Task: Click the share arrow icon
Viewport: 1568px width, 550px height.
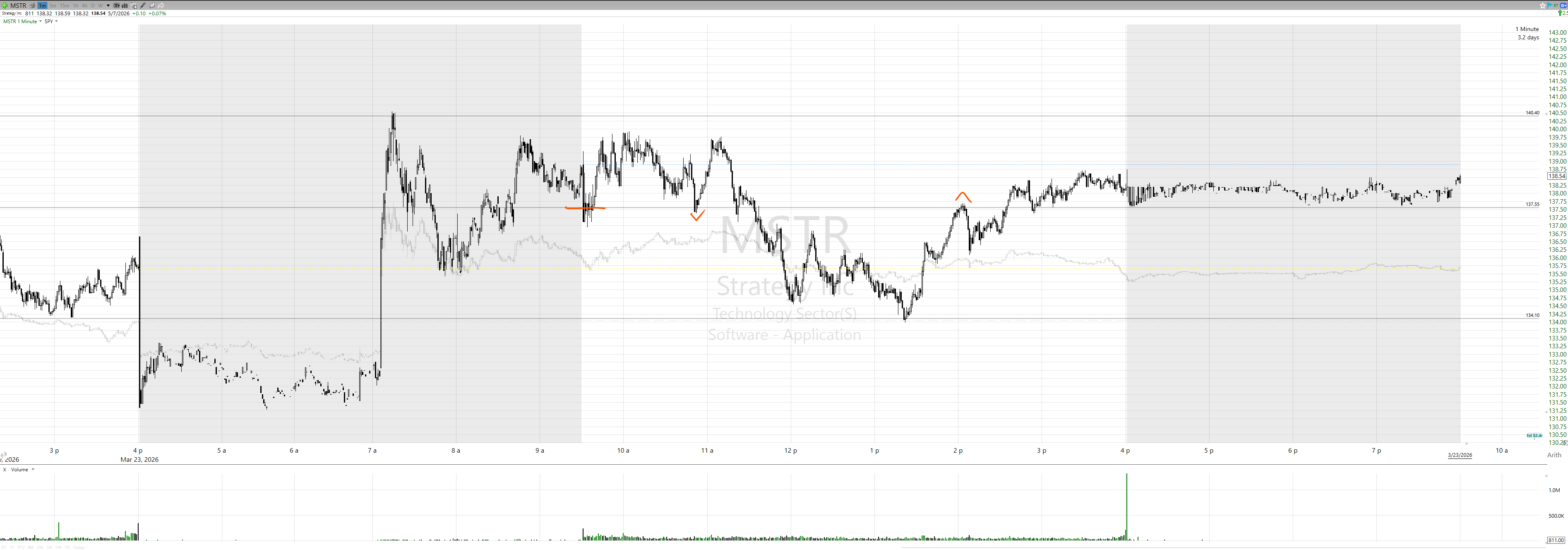Action: [x=161, y=5]
